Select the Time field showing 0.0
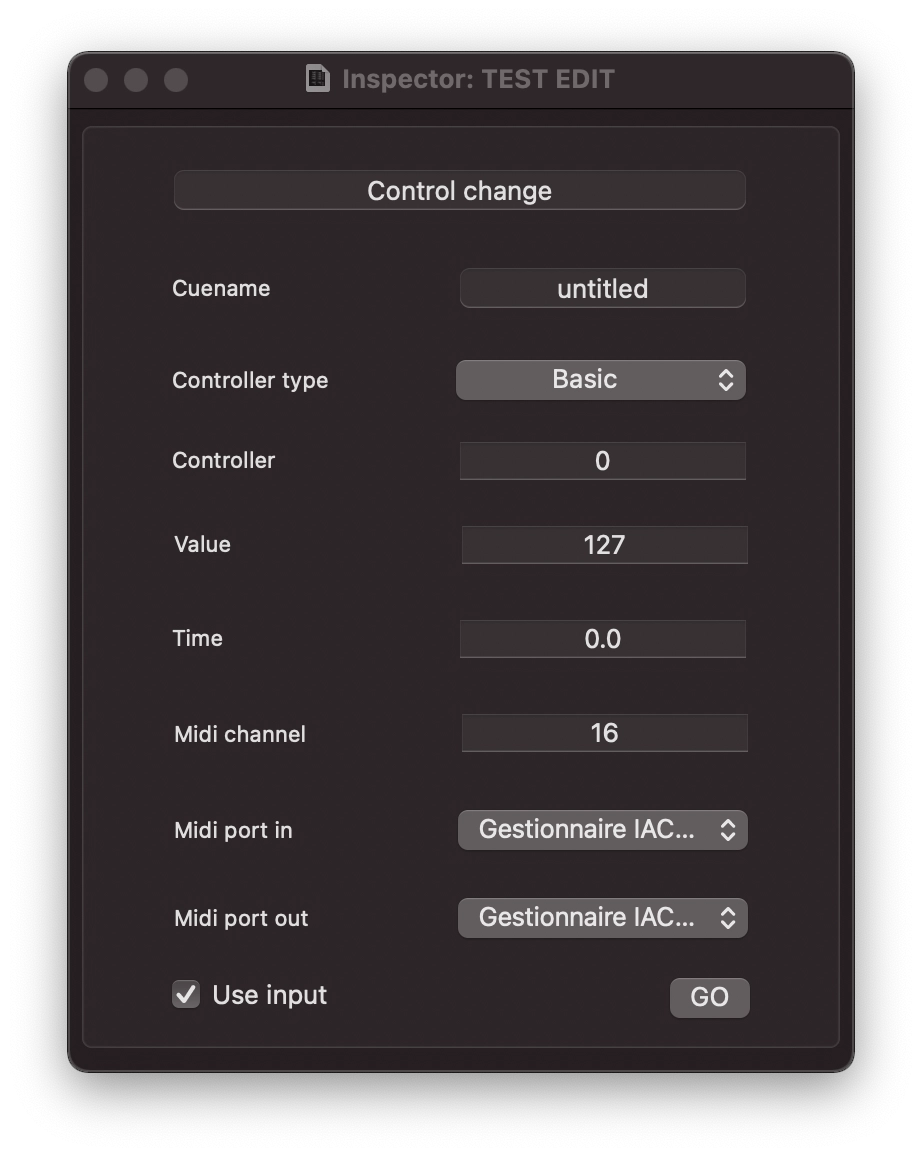Viewport: 922px width, 1156px height. [x=603, y=638]
